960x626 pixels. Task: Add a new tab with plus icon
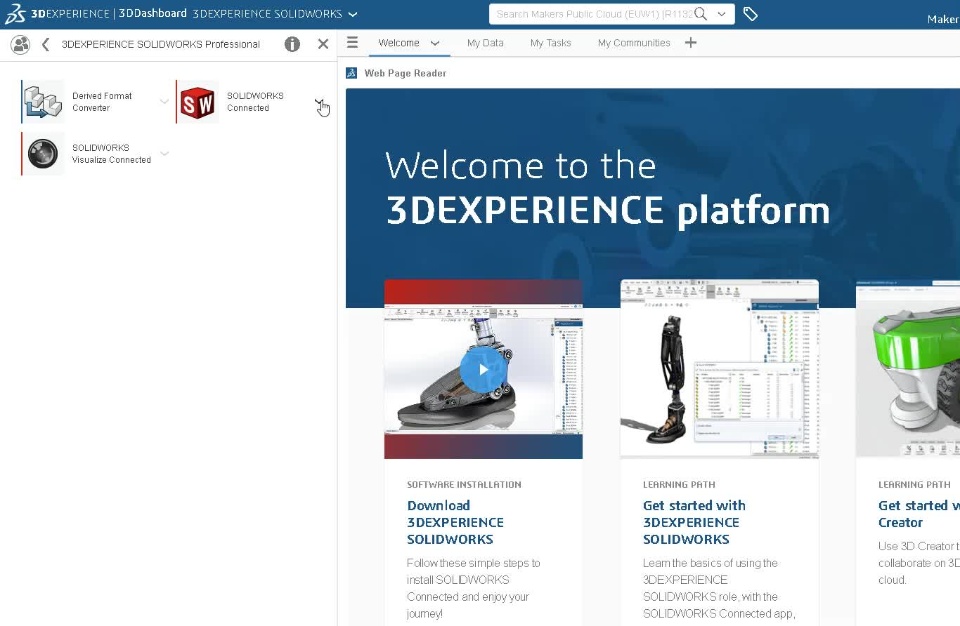691,42
